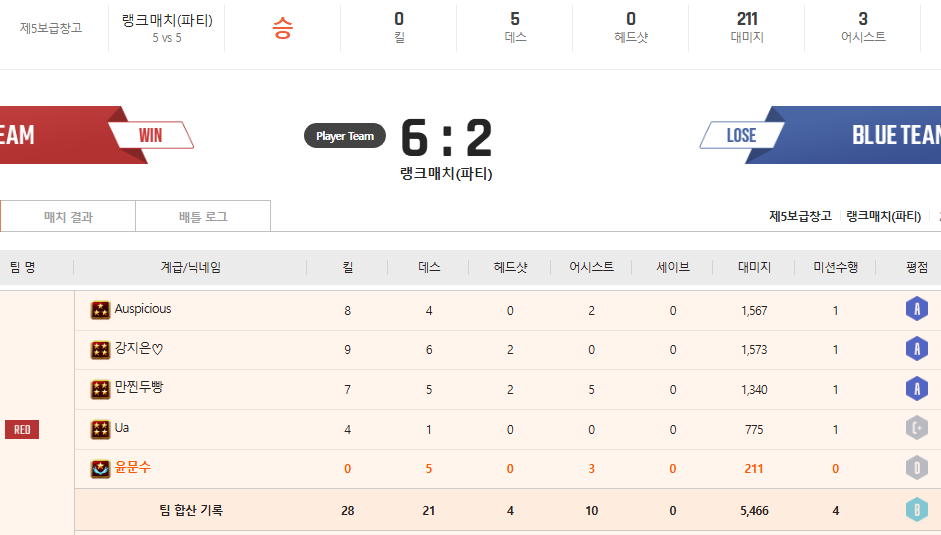Viewport: 941px width, 535px height.
Task: Click the red WIN banner
Action: (150, 135)
